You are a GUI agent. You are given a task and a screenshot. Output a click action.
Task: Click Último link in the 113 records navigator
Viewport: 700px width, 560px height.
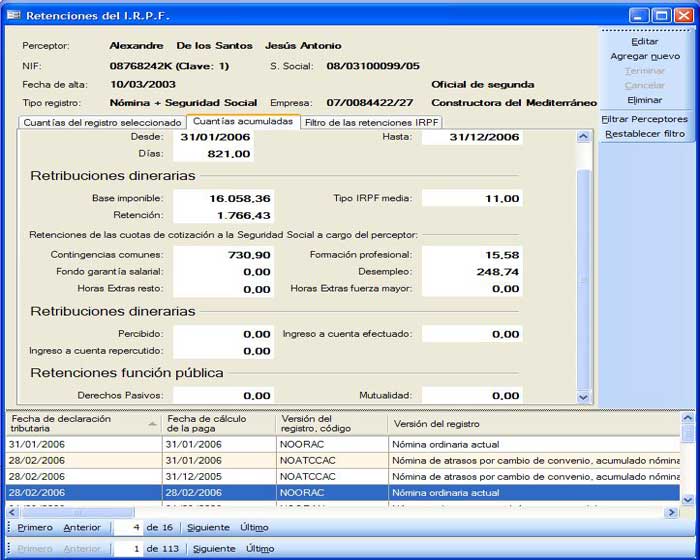coord(260,548)
